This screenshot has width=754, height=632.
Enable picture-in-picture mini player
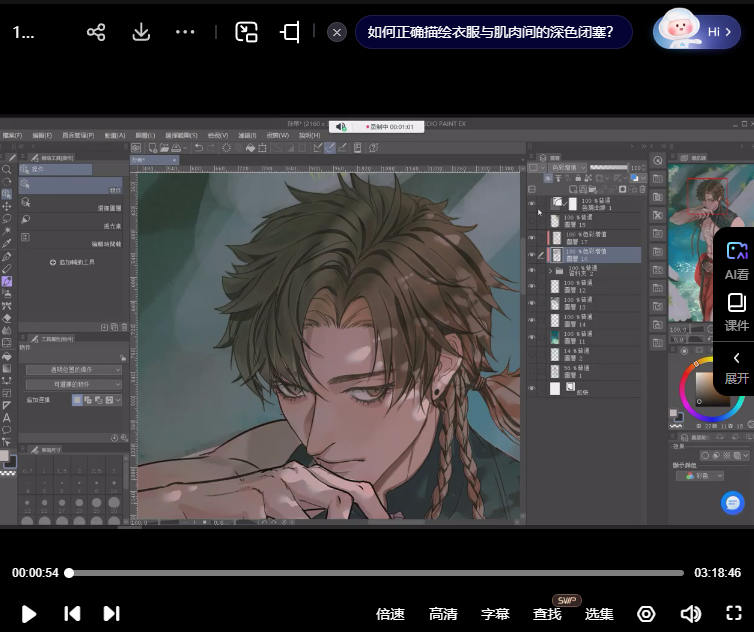[246, 32]
